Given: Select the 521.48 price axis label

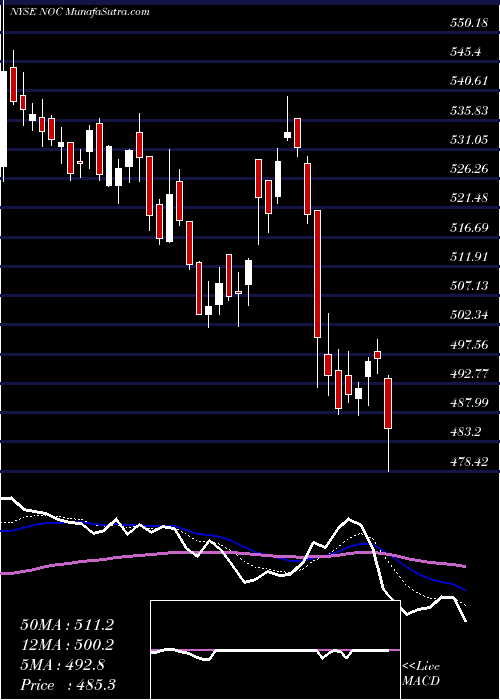Looking at the screenshot, I should [470, 198].
